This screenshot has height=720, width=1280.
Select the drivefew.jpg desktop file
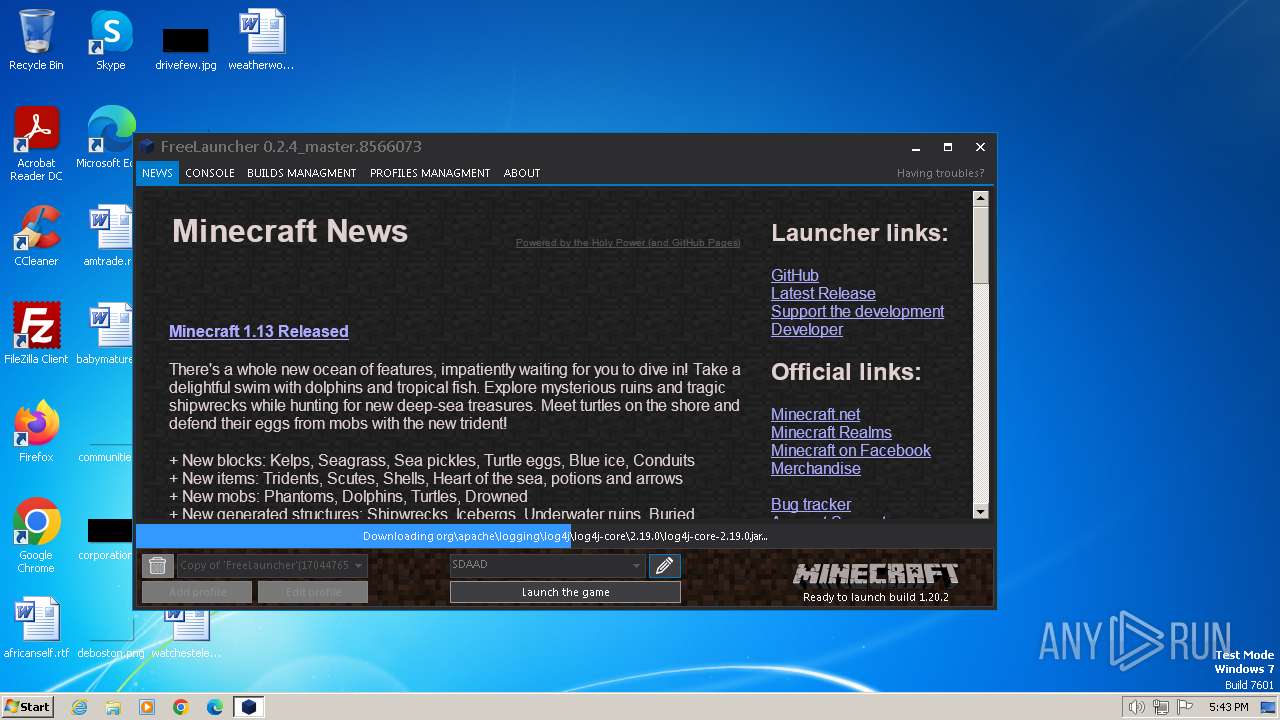point(186,48)
